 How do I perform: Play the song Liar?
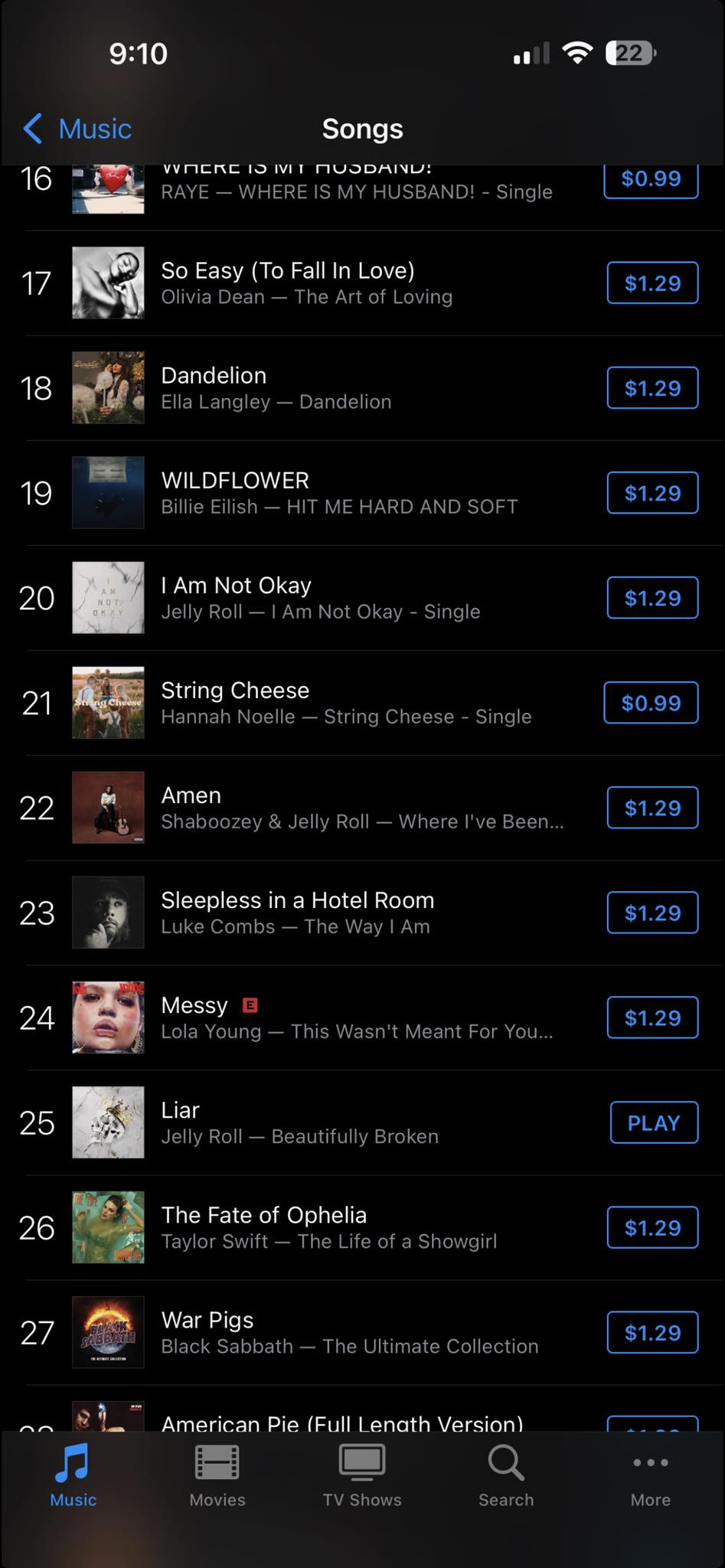pyautogui.click(x=654, y=1122)
